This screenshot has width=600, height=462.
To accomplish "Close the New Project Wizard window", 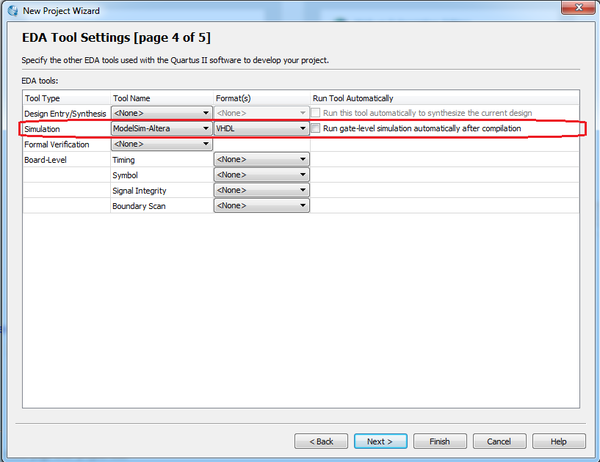I will coord(578,8).
